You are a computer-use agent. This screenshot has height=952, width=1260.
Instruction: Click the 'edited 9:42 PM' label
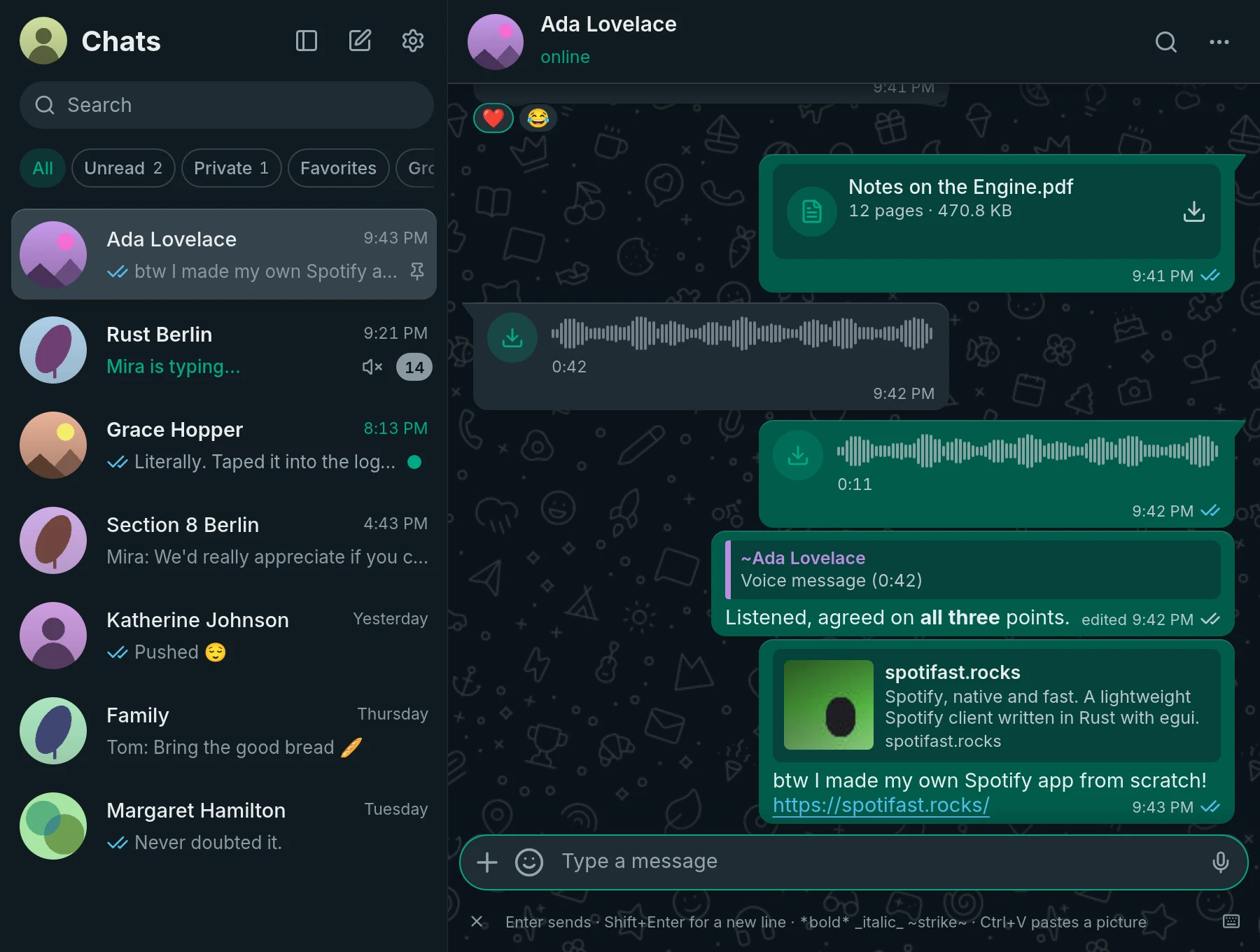pos(1137,619)
